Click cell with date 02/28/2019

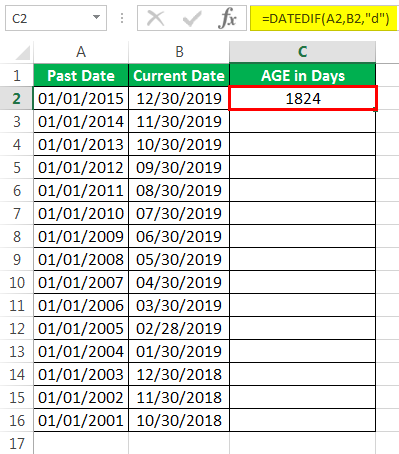tap(179, 328)
